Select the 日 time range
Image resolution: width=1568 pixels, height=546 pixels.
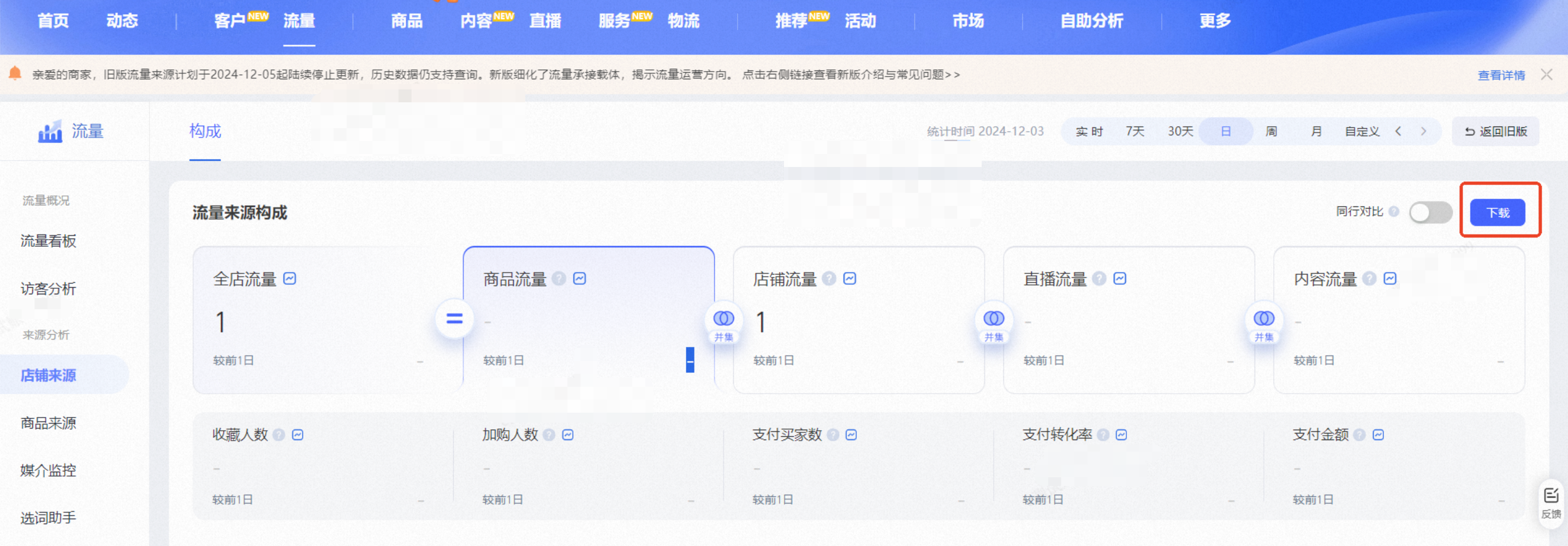[1226, 132]
